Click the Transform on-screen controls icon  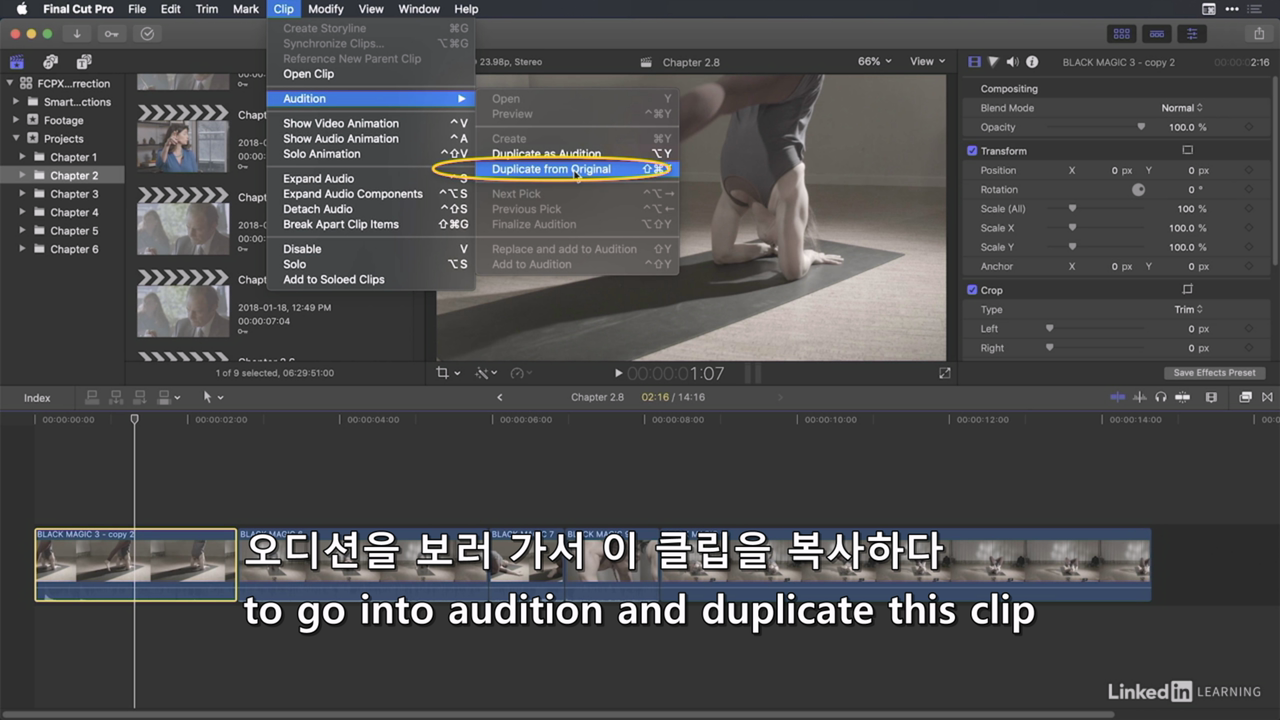coord(1188,151)
